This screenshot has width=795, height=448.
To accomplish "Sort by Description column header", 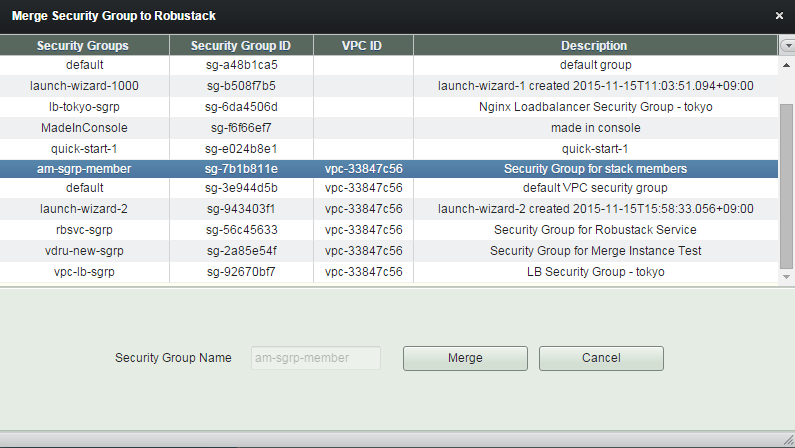I will 595,46.
